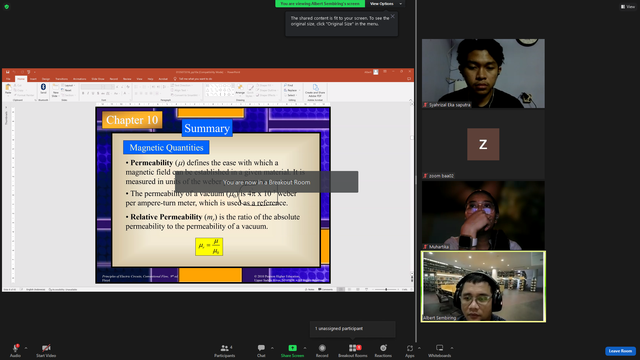Open the File tab in PowerPoint
Image resolution: width=640 pixels, height=360 pixels.
8,79
